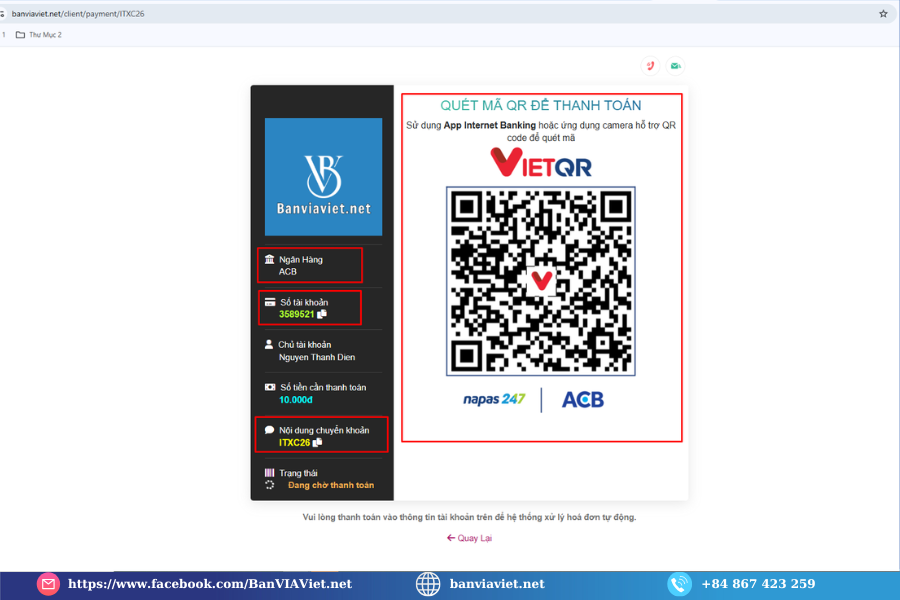Screen dimensions: 900x600
Task: Click the person icon beside Chủ tài khoản
Action: click(269, 344)
